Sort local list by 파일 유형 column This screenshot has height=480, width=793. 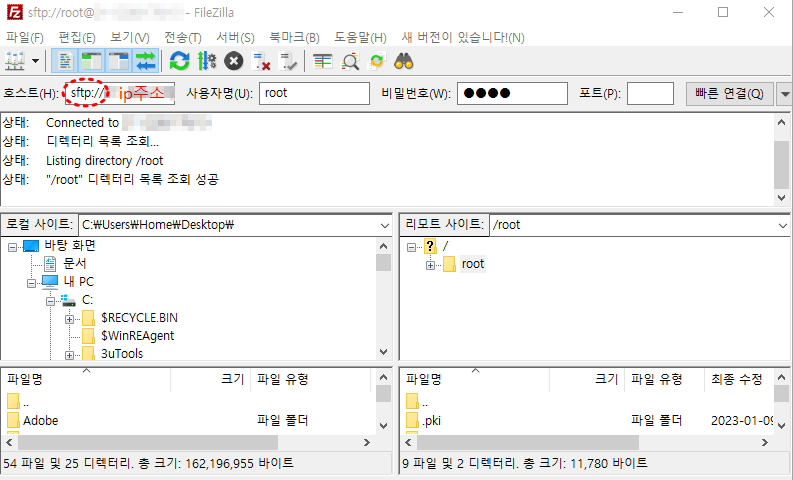[311, 380]
